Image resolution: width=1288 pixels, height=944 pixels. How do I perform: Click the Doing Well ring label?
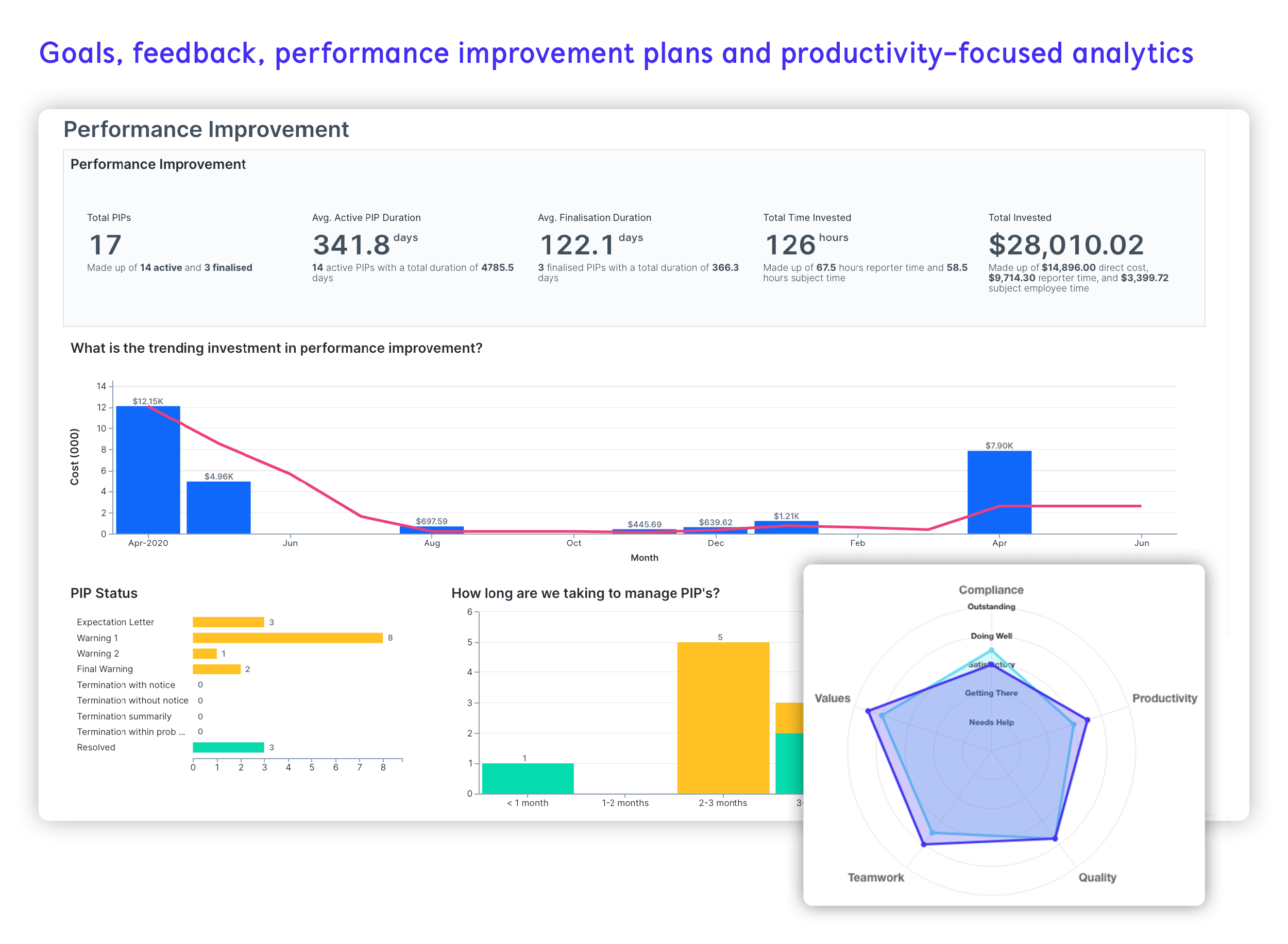[x=991, y=636]
